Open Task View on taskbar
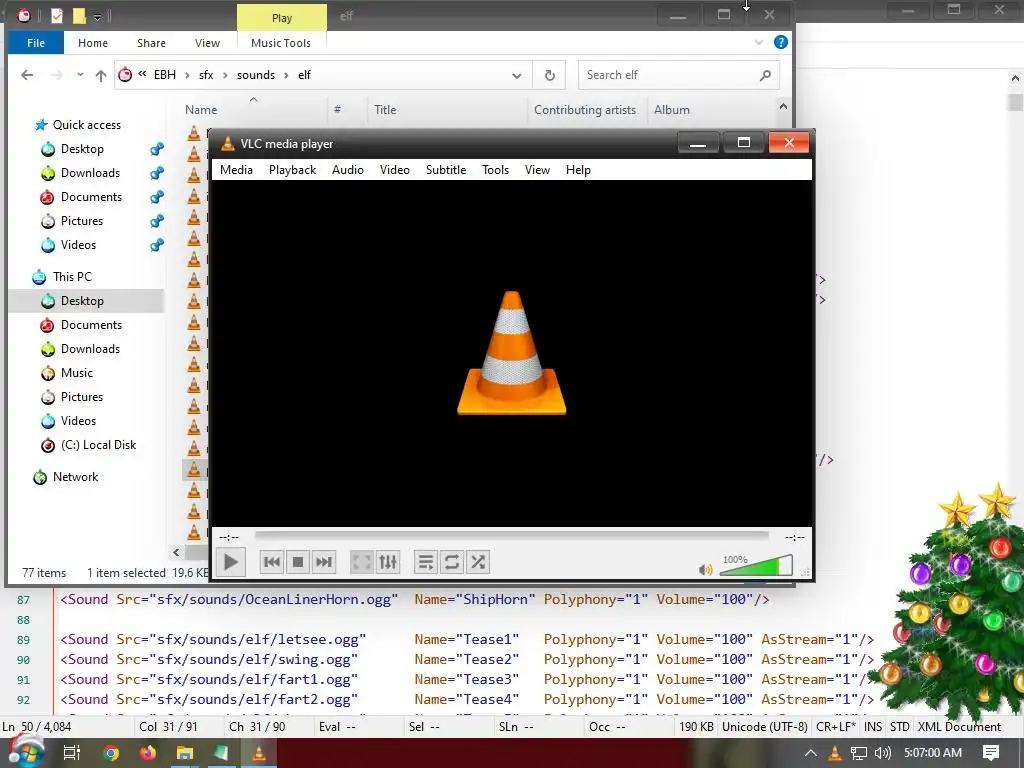This screenshot has height=768, width=1024. [72, 753]
